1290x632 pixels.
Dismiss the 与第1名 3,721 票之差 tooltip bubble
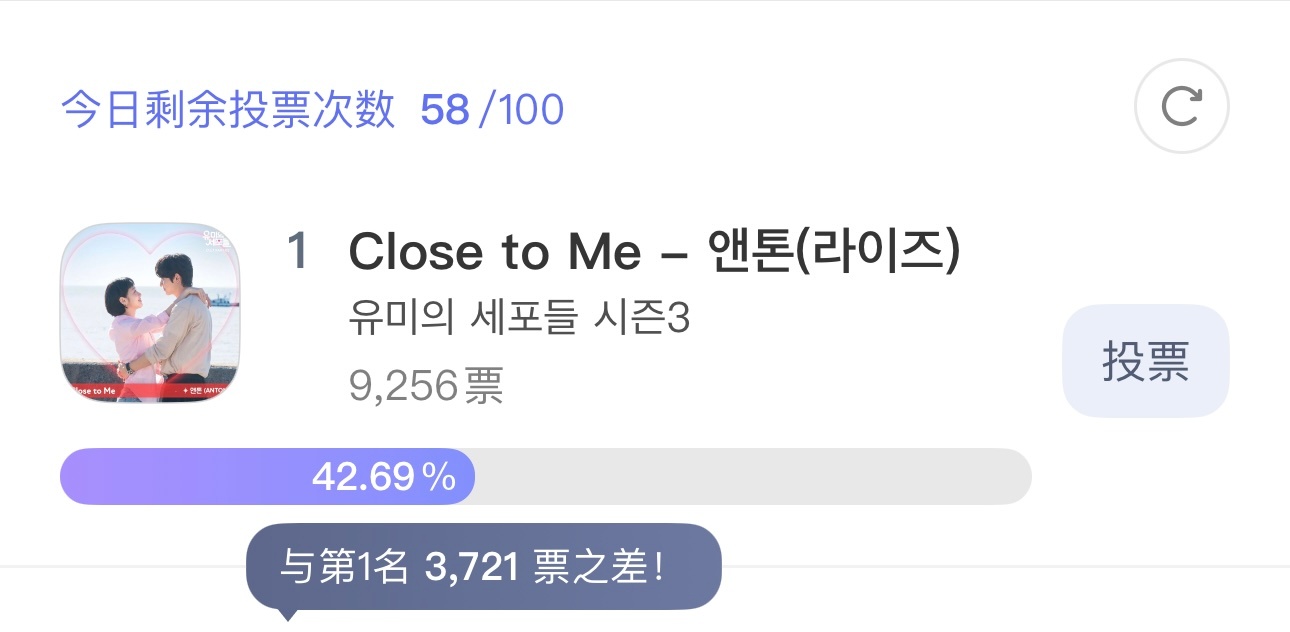tap(484, 567)
